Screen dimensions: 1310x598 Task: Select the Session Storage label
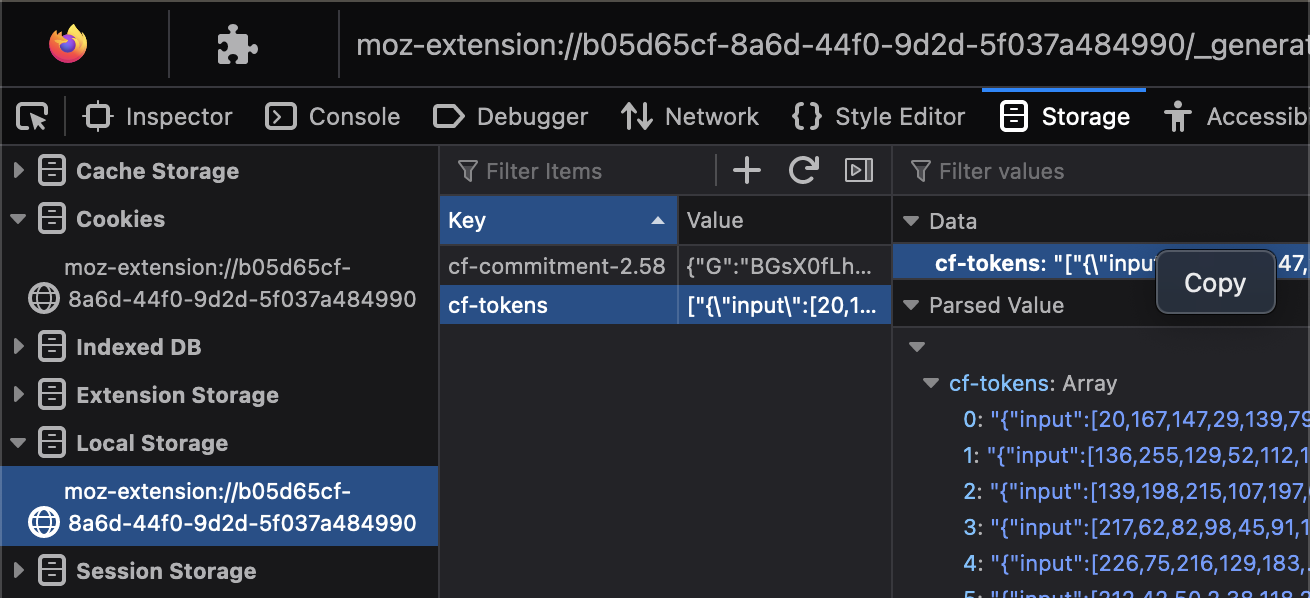click(x=167, y=571)
